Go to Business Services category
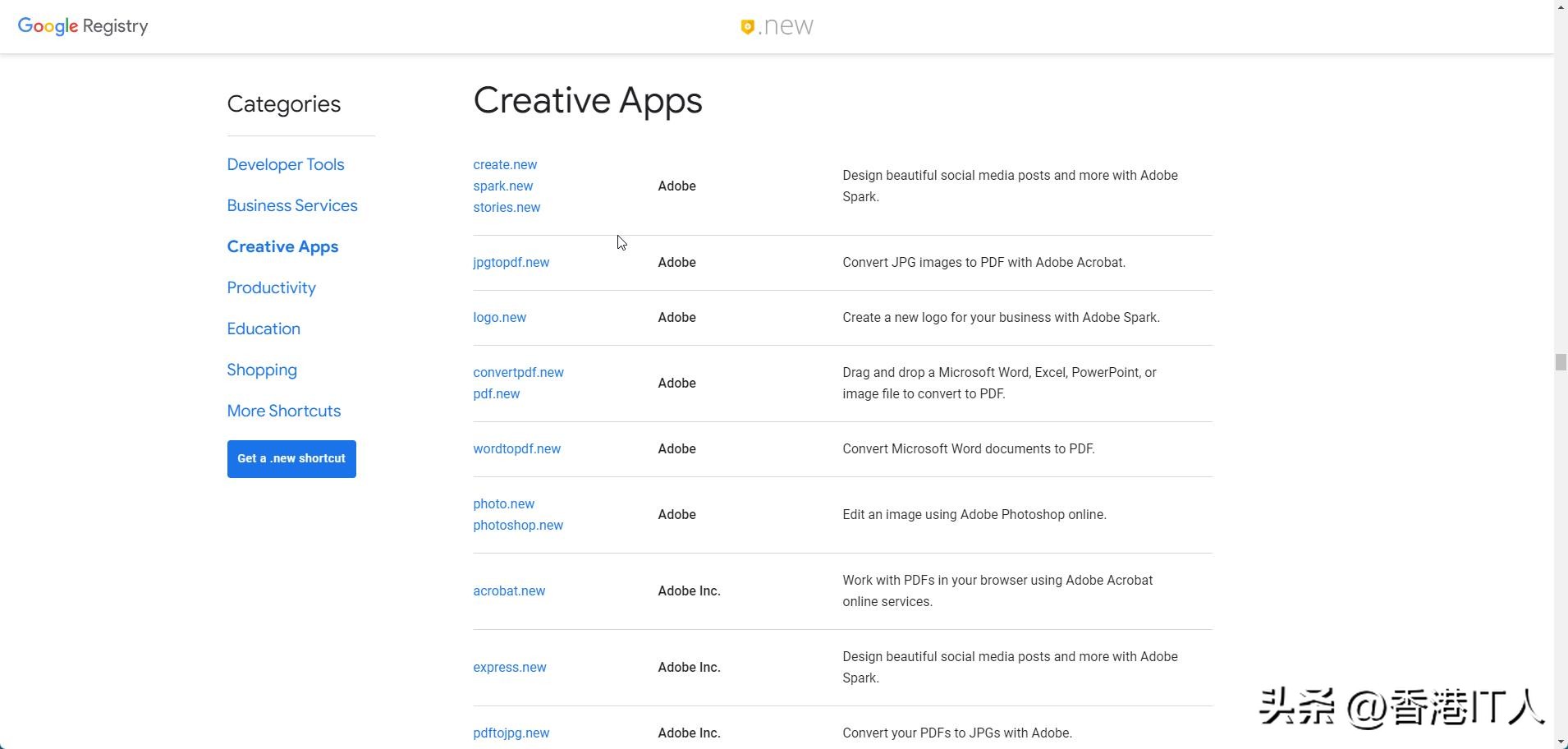The image size is (1568, 749). point(292,205)
